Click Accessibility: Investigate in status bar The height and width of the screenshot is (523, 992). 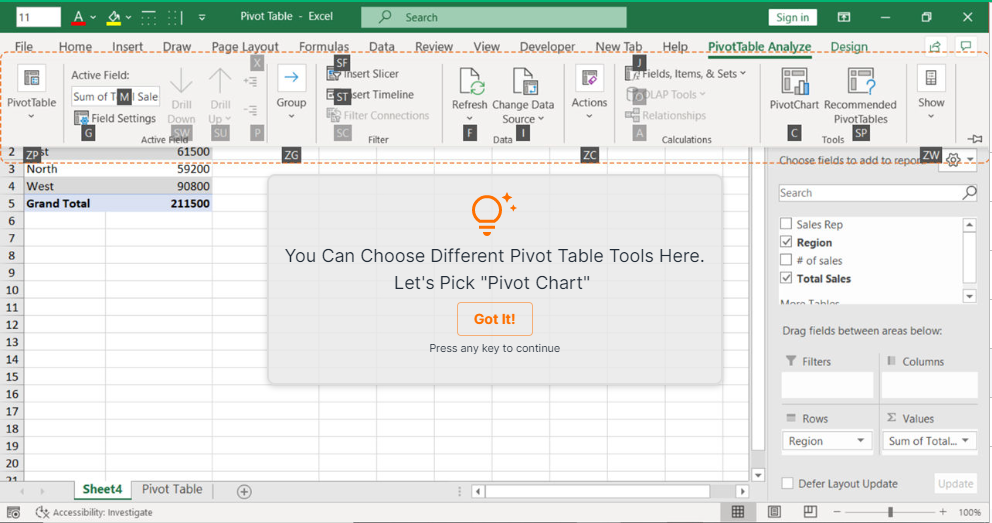[x=94, y=512]
